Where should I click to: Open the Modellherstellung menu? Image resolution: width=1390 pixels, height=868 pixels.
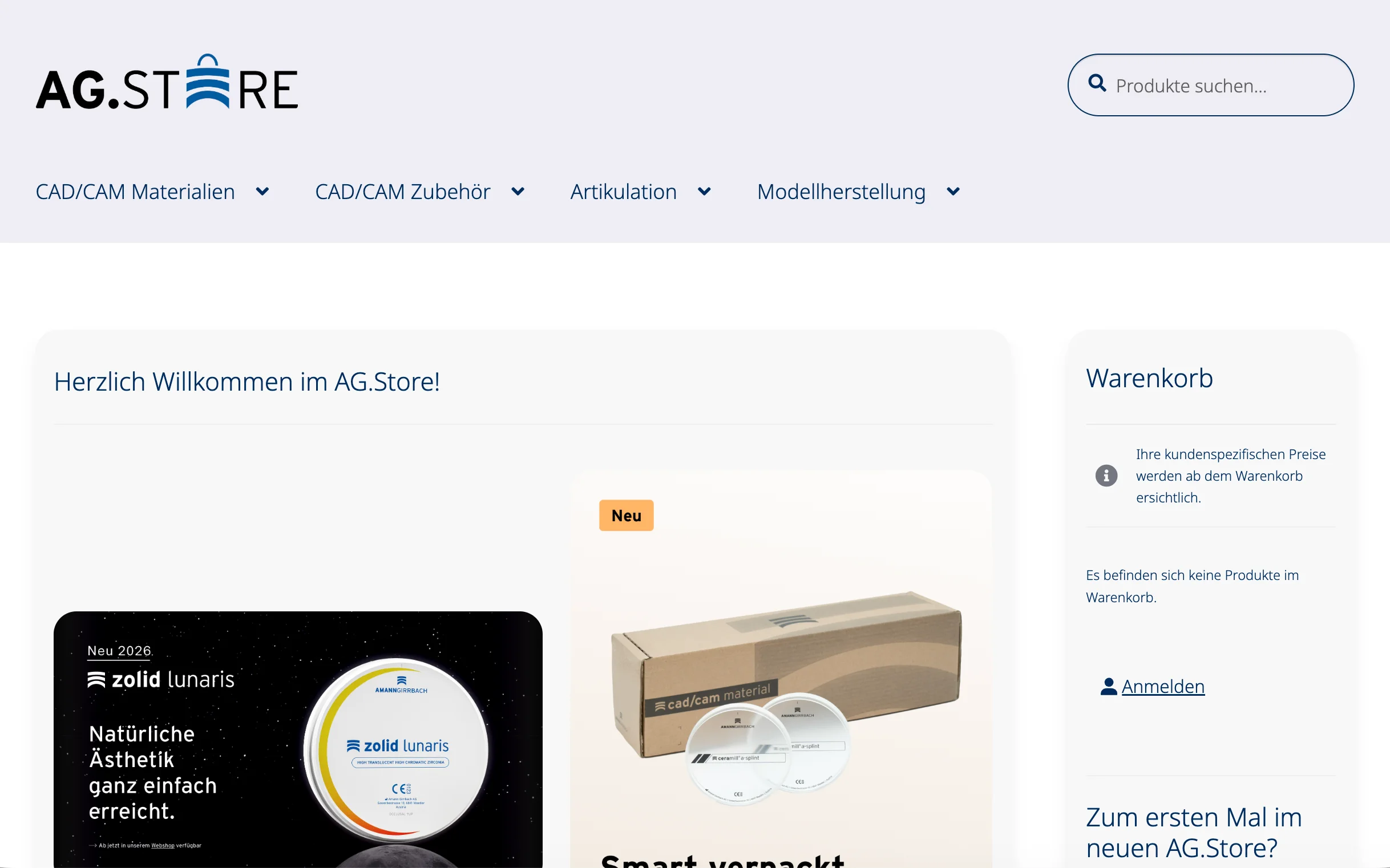(x=842, y=191)
